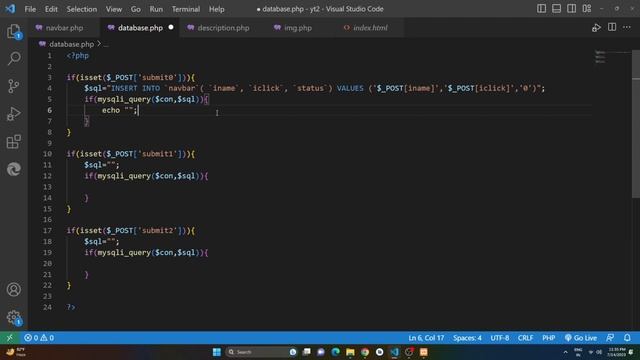This screenshot has height=360, width=640.
Task: Expand the breadcrumb ellipsis after database.php
Action: 106,44
